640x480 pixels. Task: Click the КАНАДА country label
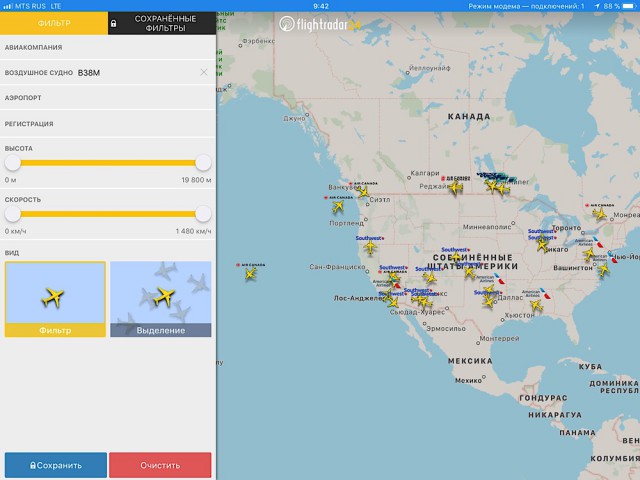coord(469,117)
